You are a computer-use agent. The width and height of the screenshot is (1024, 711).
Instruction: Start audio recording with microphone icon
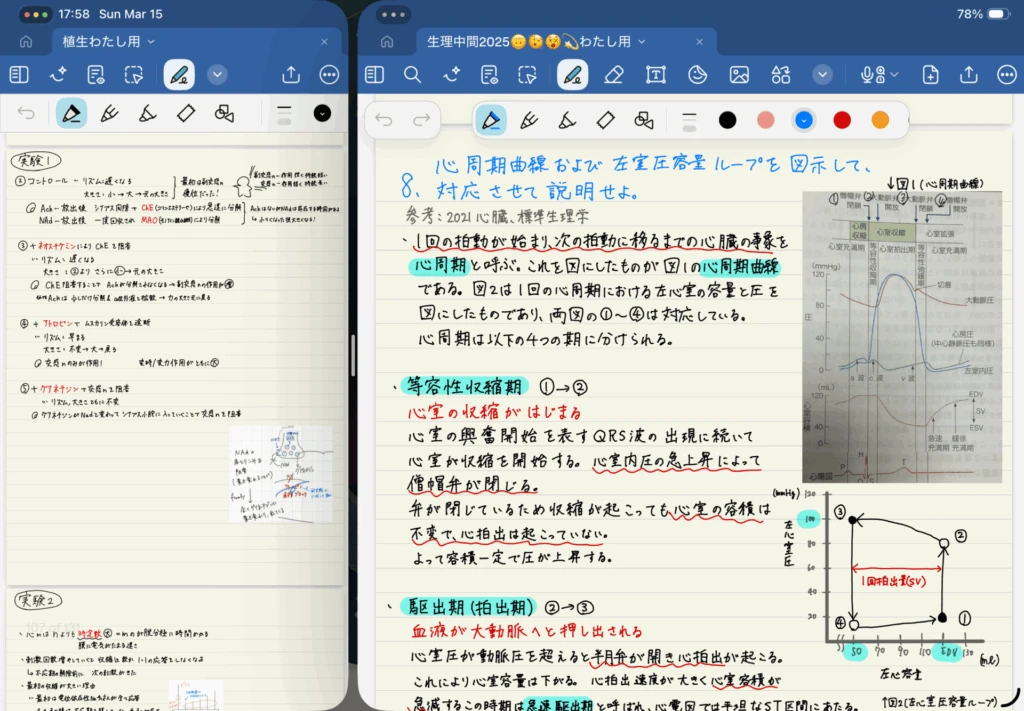(x=872, y=75)
